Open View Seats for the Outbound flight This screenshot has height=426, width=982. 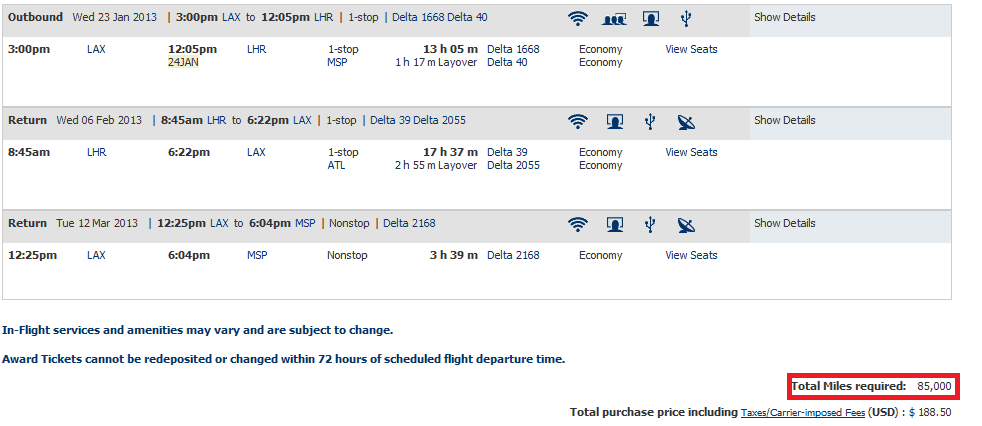point(691,49)
